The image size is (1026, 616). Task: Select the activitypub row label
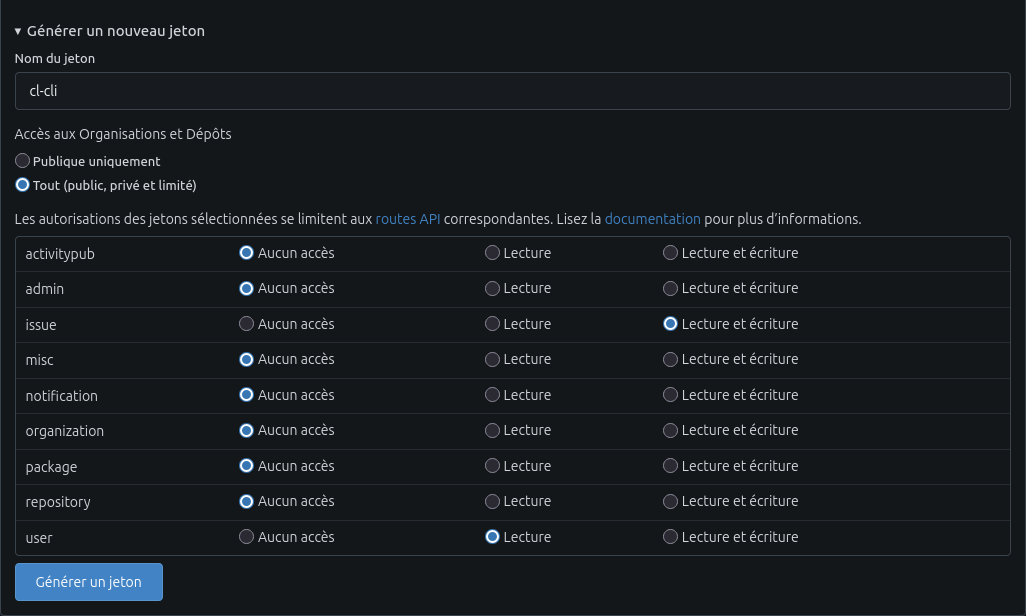coord(60,253)
